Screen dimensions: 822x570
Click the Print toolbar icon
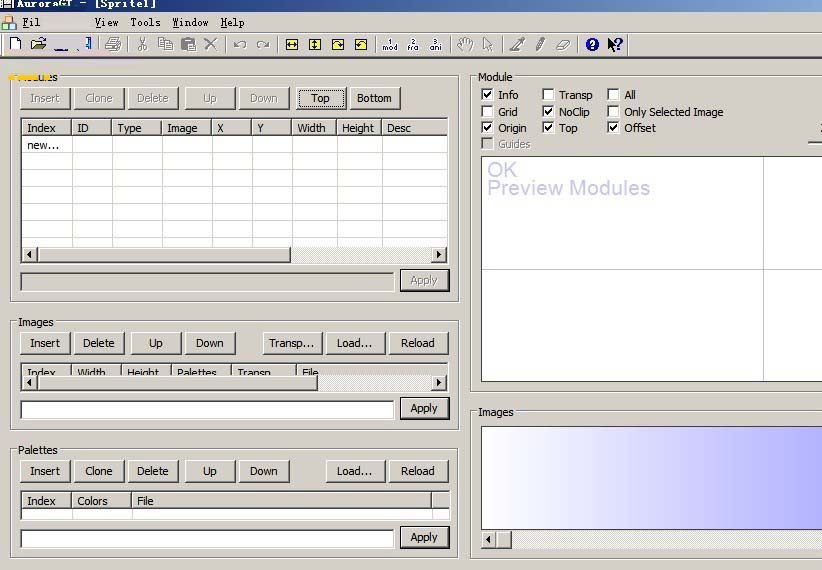coord(113,44)
